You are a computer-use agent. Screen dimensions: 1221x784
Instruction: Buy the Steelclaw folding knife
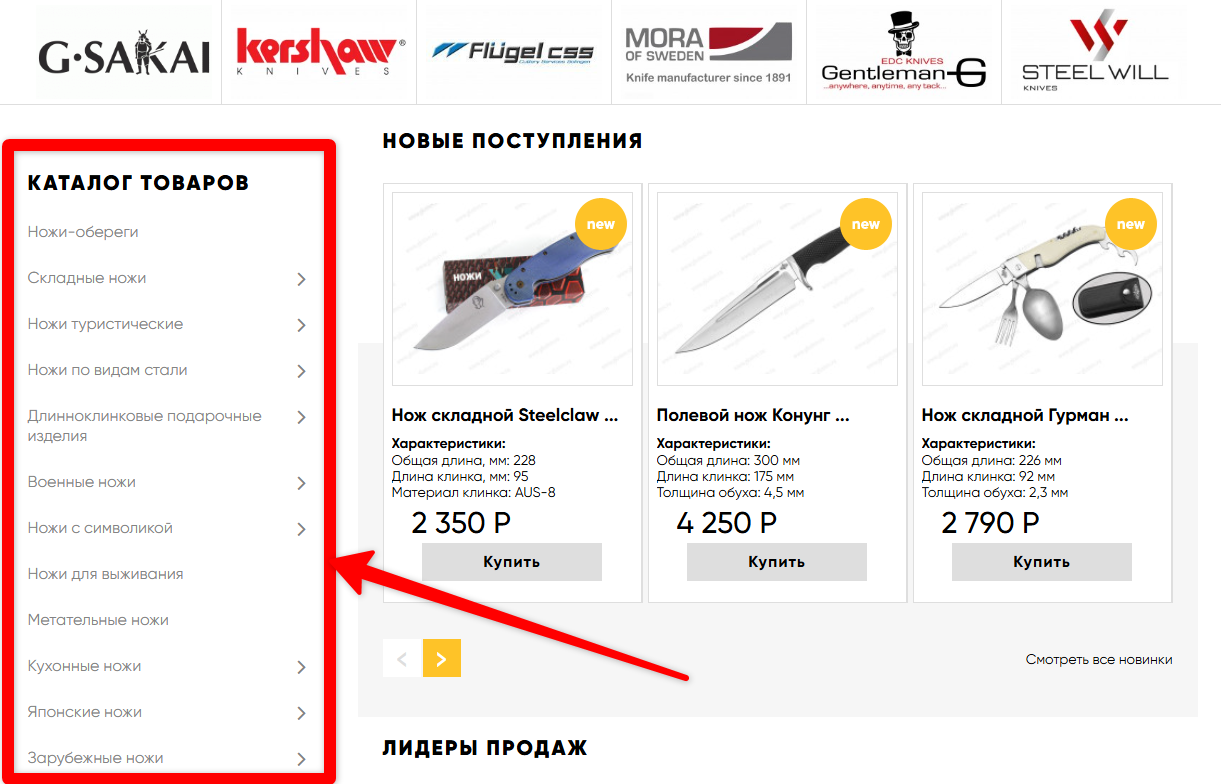512,562
